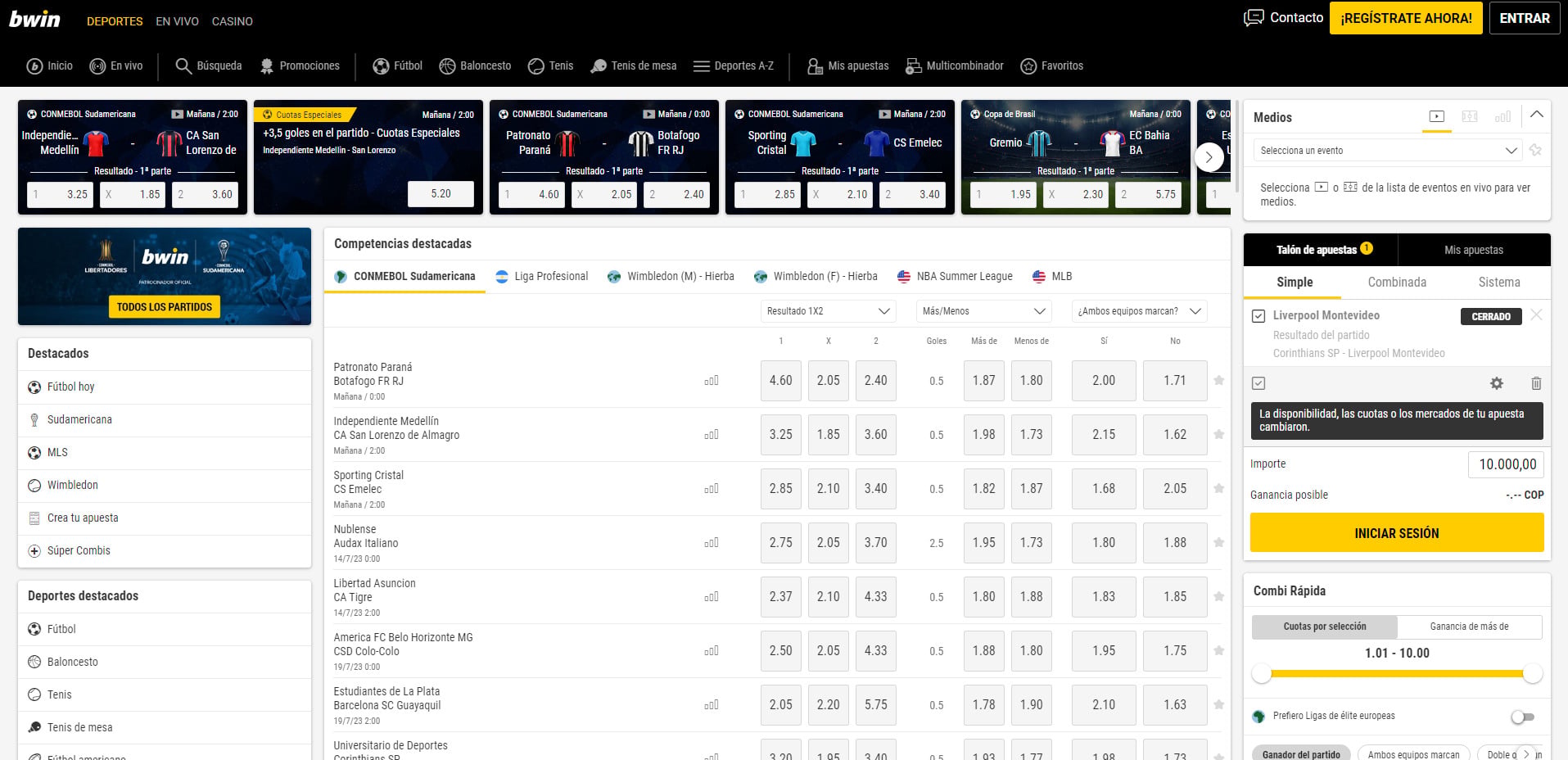The height and width of the screenshot is (760, 1568).
Task: Open the Contacto chat icon
Action: pos(1254,18)
